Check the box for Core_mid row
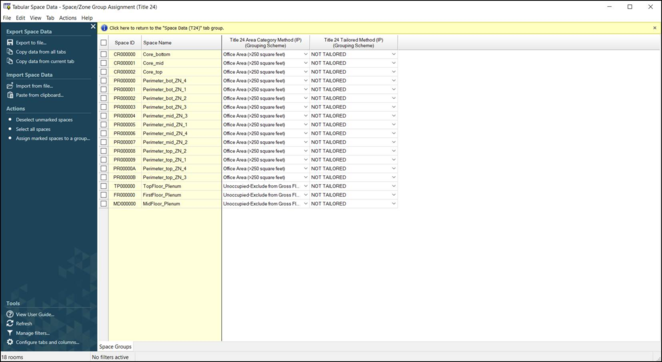Image resolution: width=662 pixels, height=362 pixels. [103, 63]
